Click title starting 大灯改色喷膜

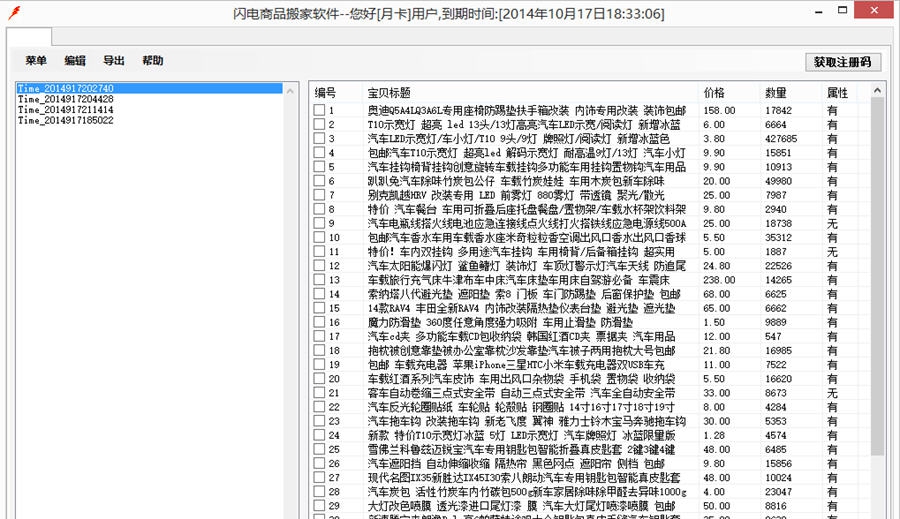click(521, 506)
